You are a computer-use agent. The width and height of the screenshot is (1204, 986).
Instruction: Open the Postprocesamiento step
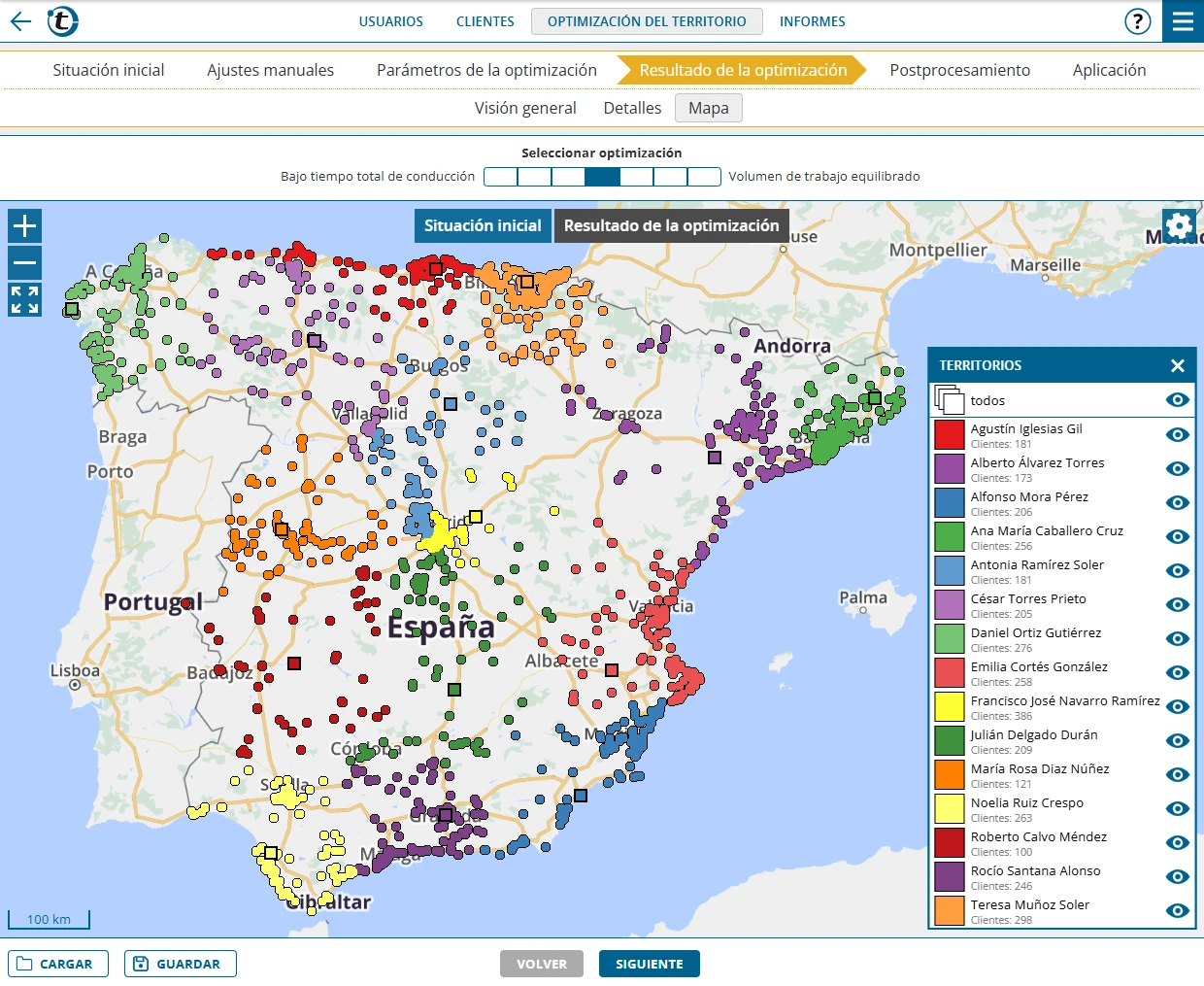[959, 70]
